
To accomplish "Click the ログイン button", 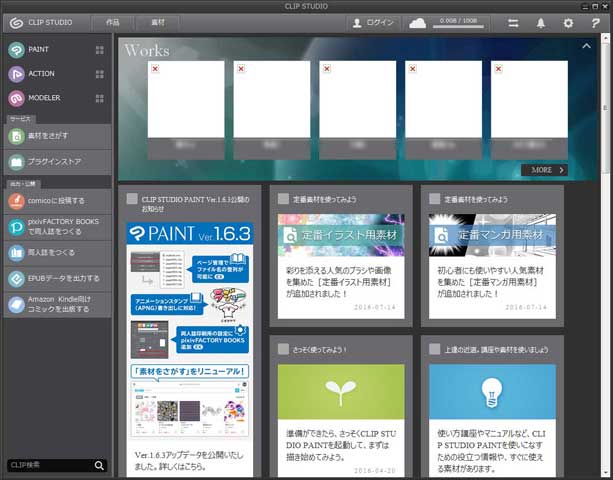I will pyautogui.click(x=373, y=23).
